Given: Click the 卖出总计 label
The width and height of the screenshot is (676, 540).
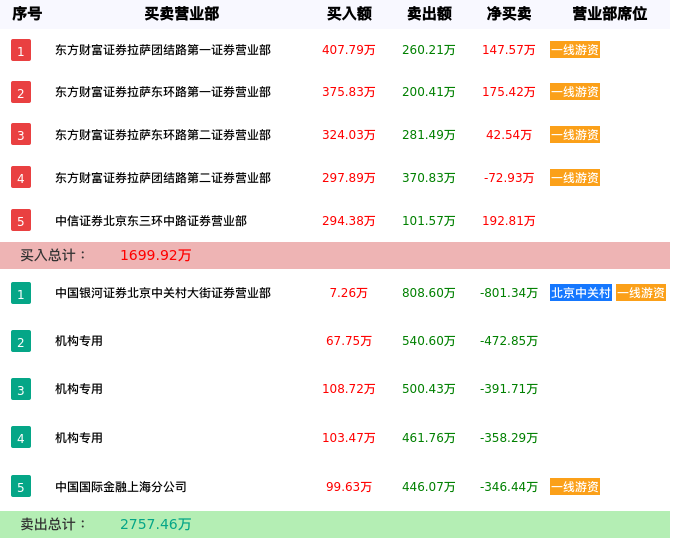Looking at the screenshot, I should point(53,524).
